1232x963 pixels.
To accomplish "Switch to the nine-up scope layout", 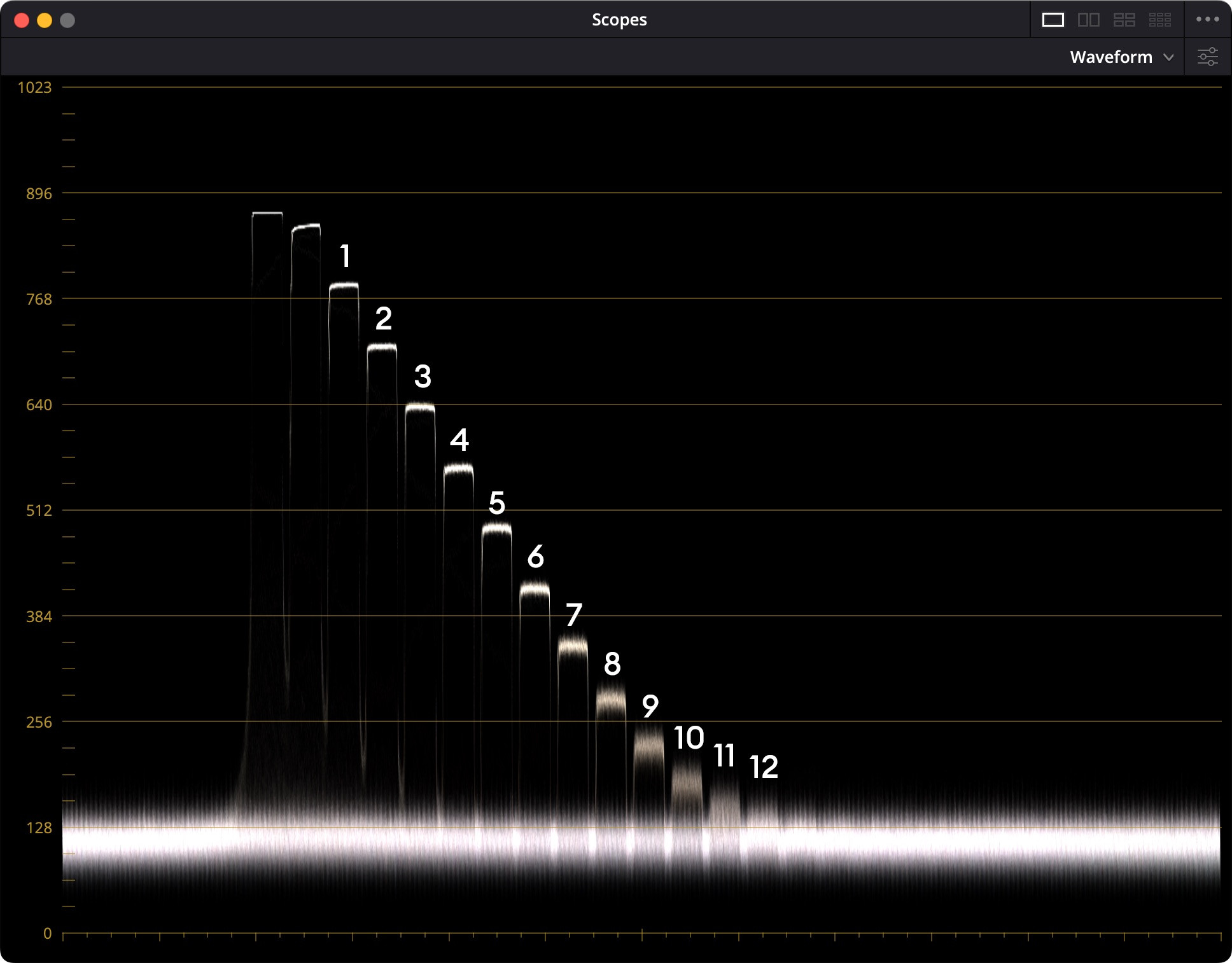I will pos(1159,20).
